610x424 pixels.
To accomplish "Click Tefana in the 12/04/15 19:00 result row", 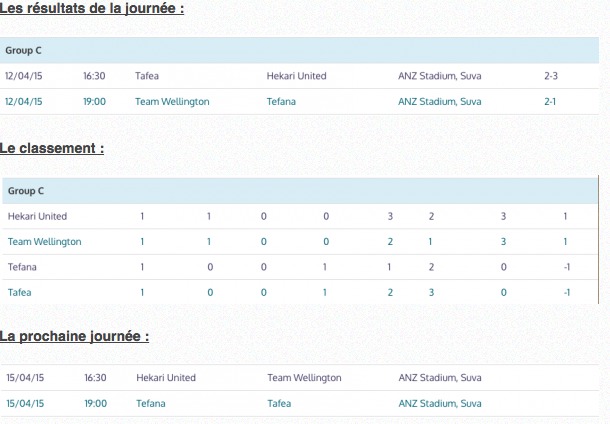I will pos(281,101).
